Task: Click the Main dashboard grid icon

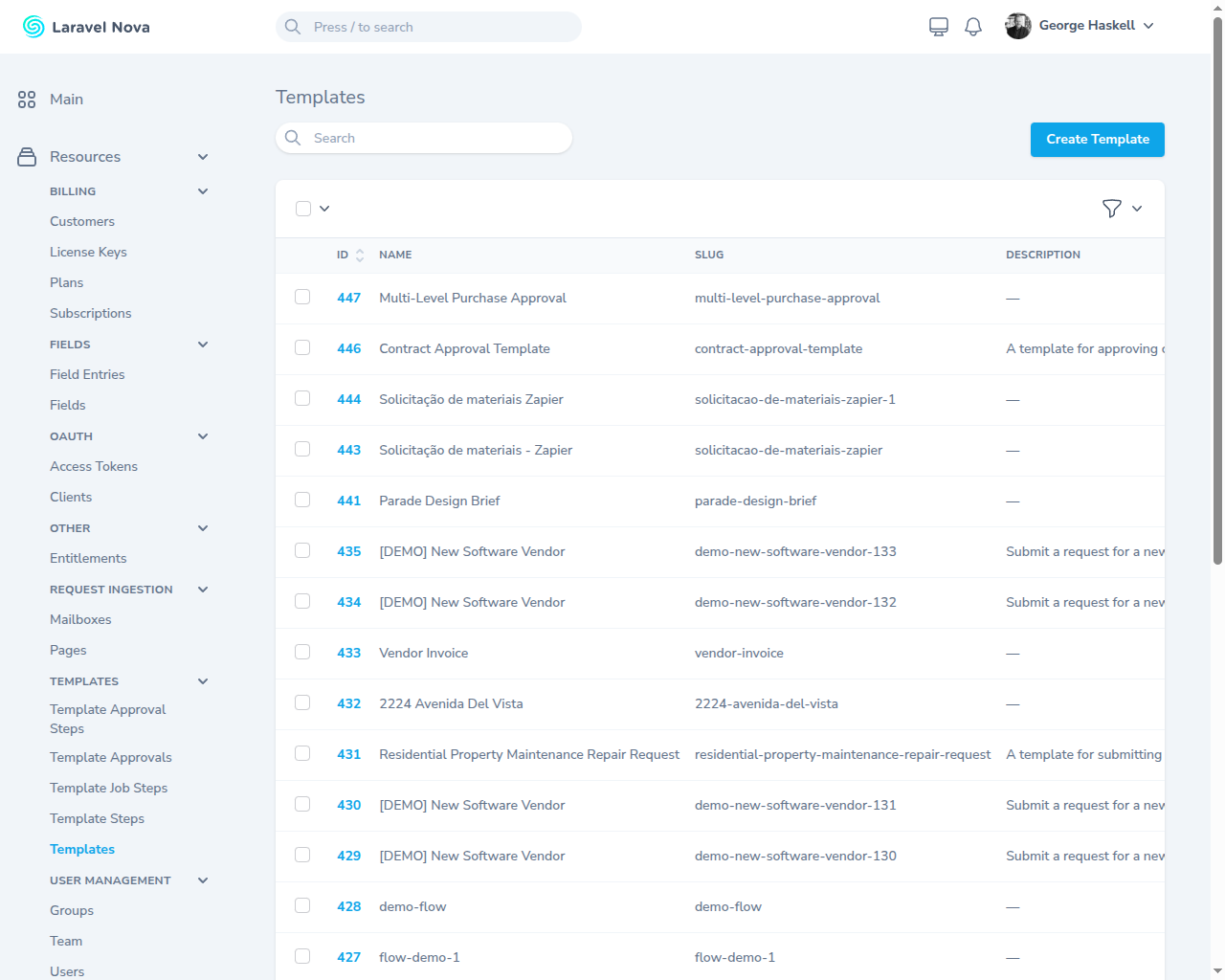Action: tap(27, 100)
